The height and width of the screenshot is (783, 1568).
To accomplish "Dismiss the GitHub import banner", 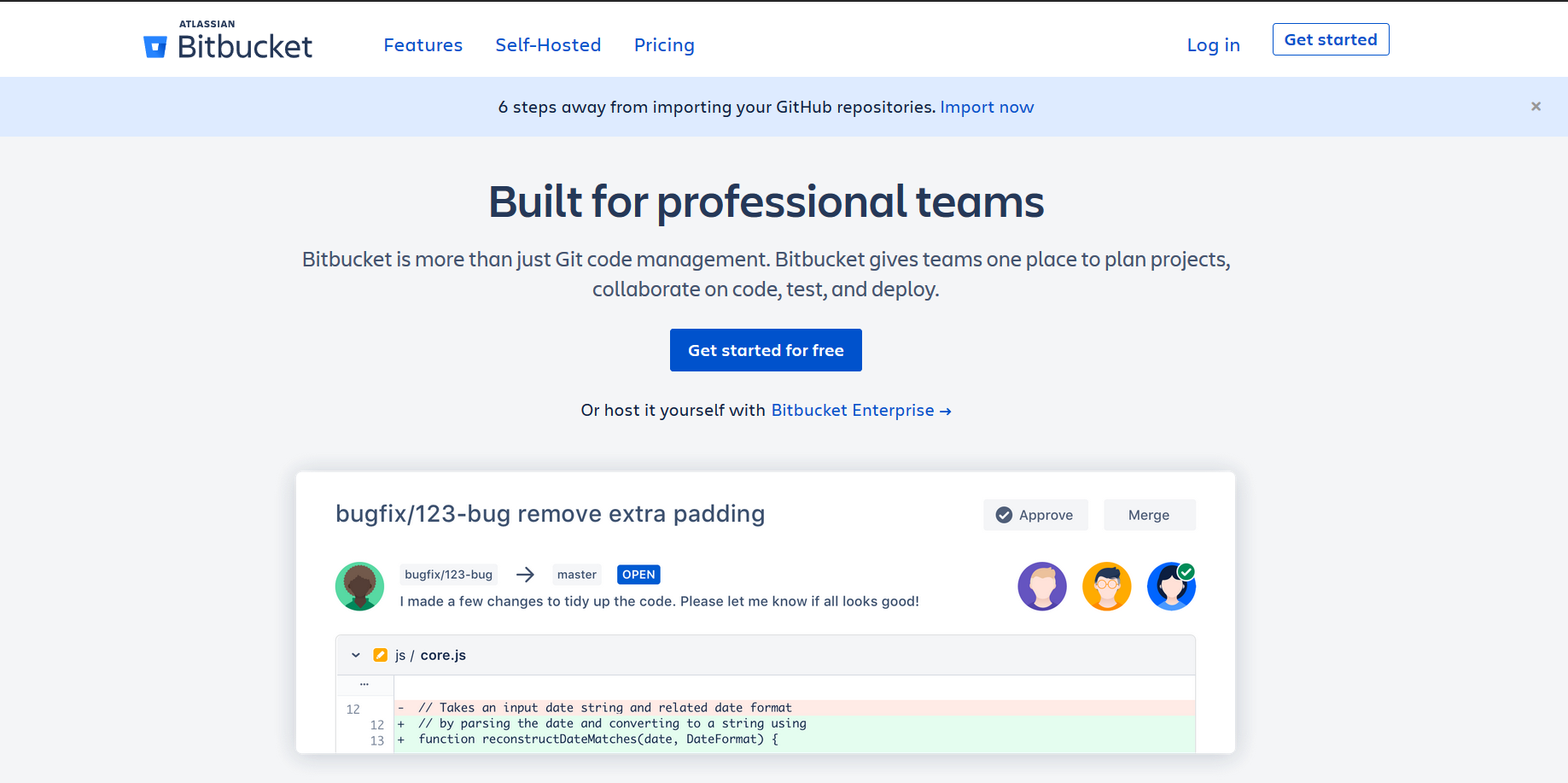I will pyautogui.click(x=1536, y=107).
